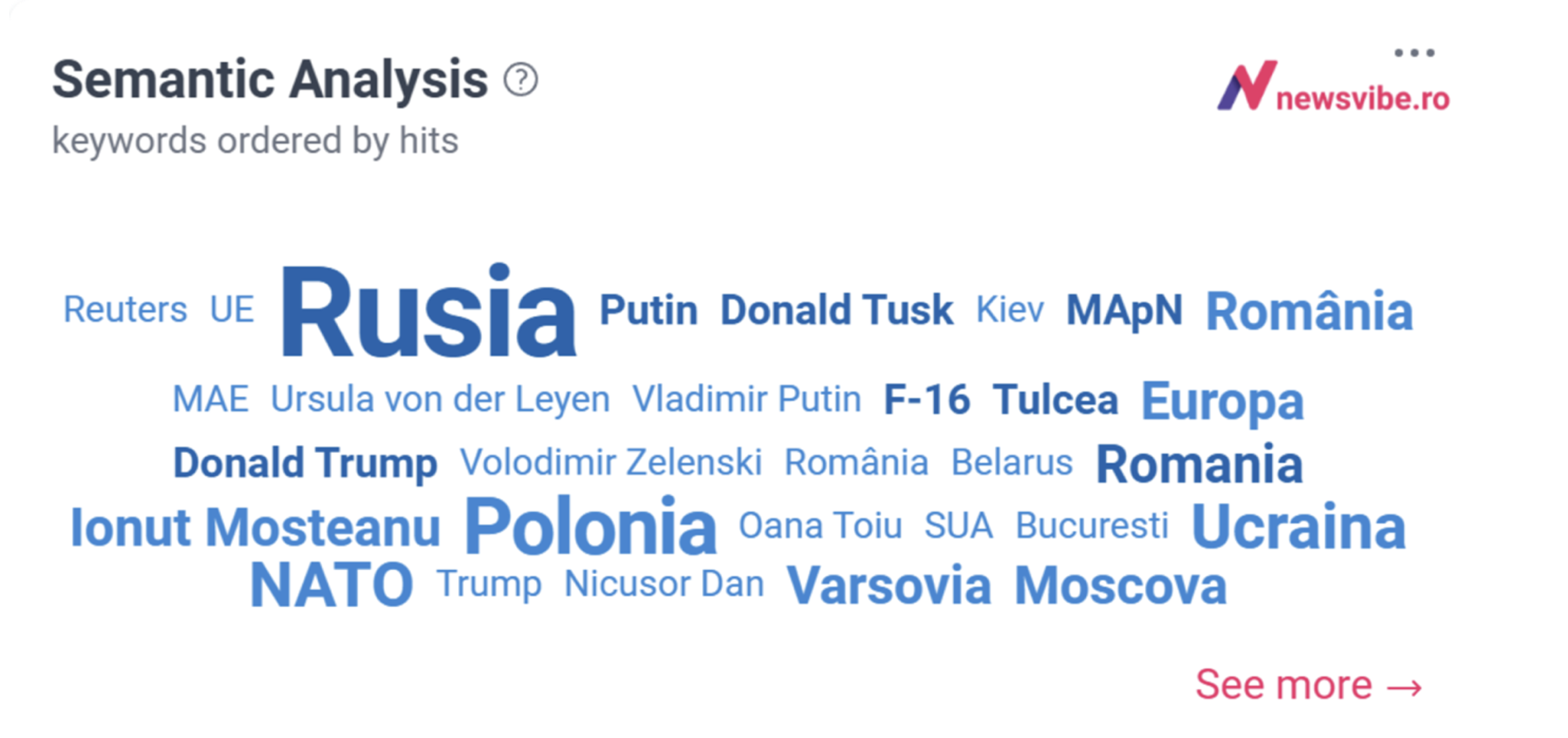Viewport: 1568px width, 738px height.
Task: Click the Donald Trump keyword
Action: pos(305,462)
